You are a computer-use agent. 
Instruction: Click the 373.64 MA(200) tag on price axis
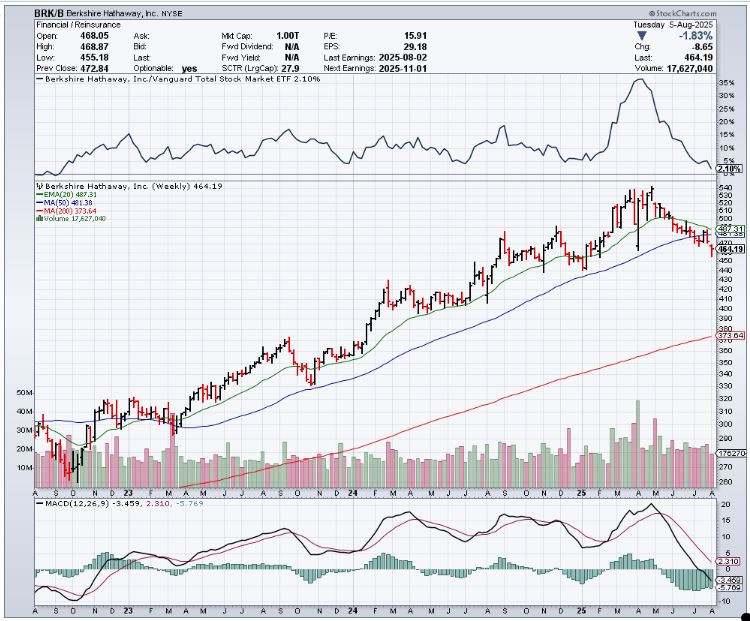tap(731, 336)
